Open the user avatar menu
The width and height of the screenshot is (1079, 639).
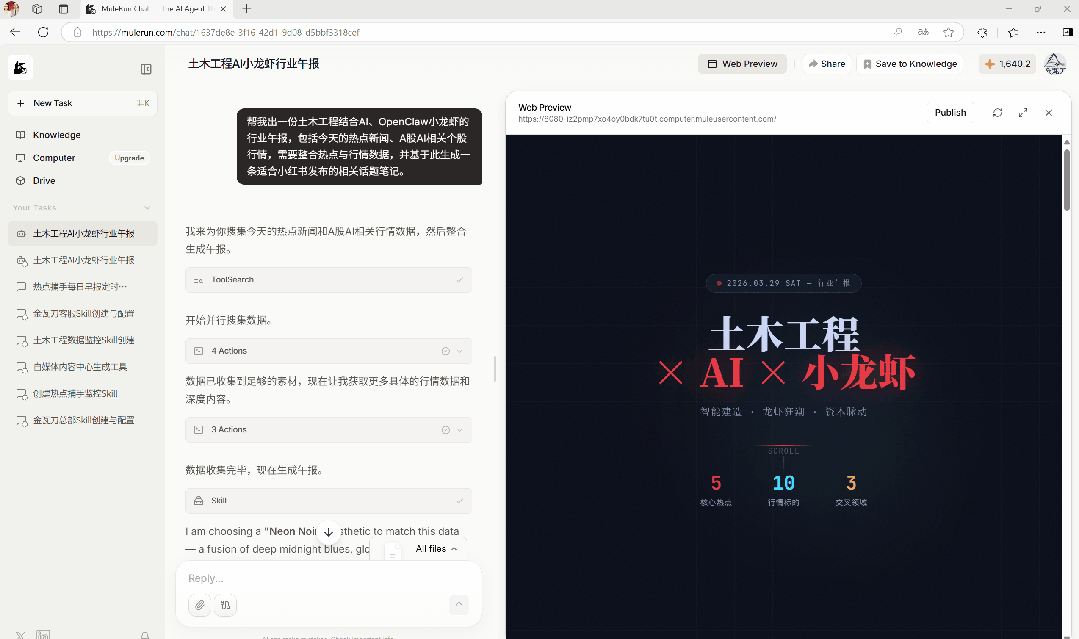coord(1055,64)
